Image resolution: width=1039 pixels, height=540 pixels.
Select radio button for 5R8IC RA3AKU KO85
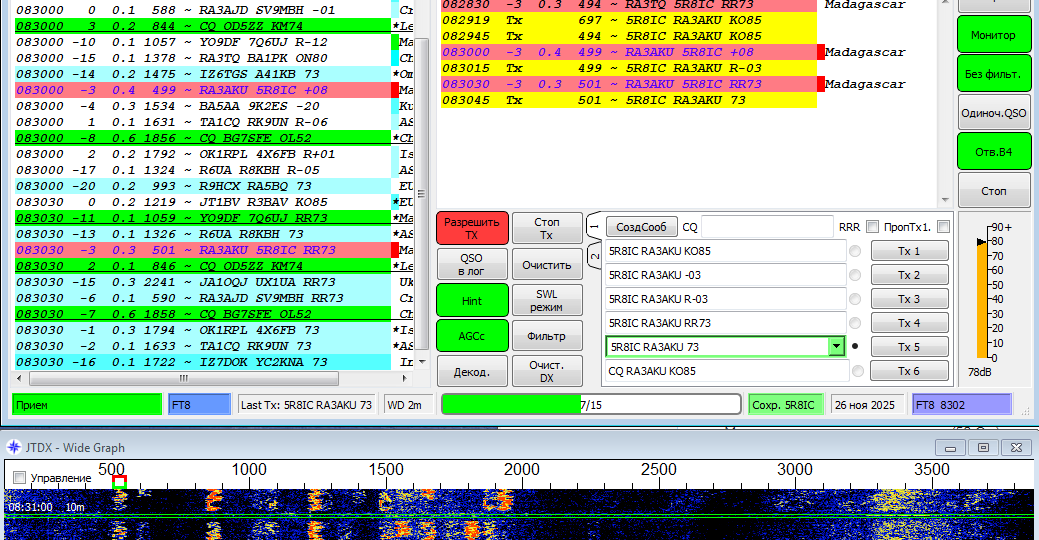(x=855, y=251)
